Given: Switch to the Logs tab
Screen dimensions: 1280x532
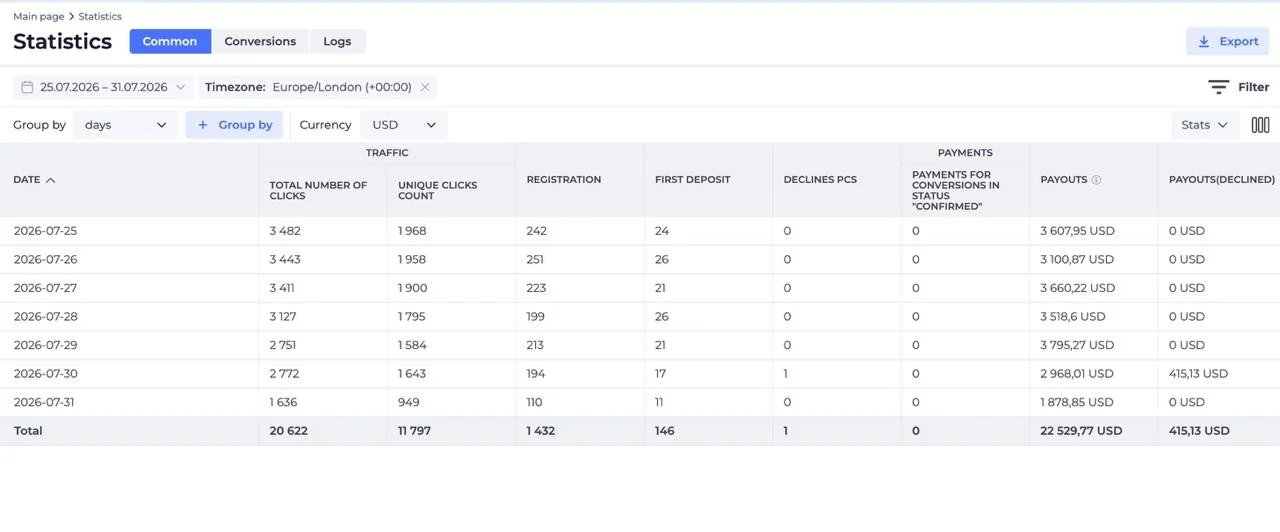Looking at the screenshot, I should tap(337, 41).
